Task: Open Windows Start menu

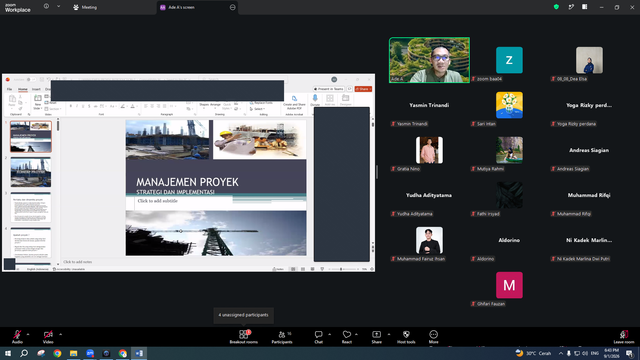Action: (8, 353)
